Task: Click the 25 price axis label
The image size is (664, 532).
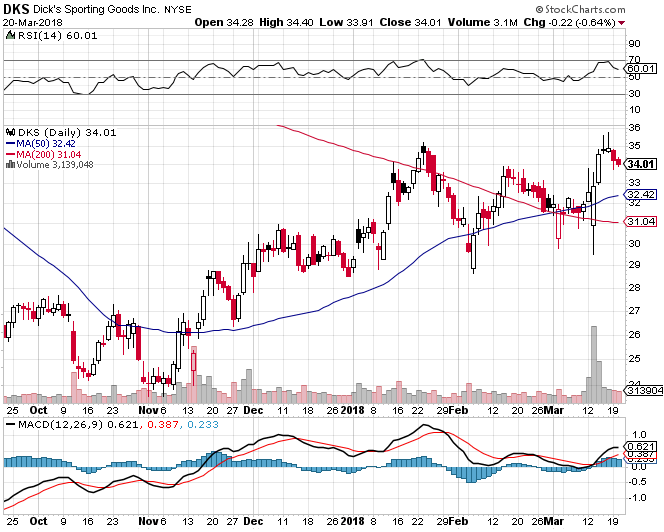Action: pyautogui.click(x=634, y=359)
